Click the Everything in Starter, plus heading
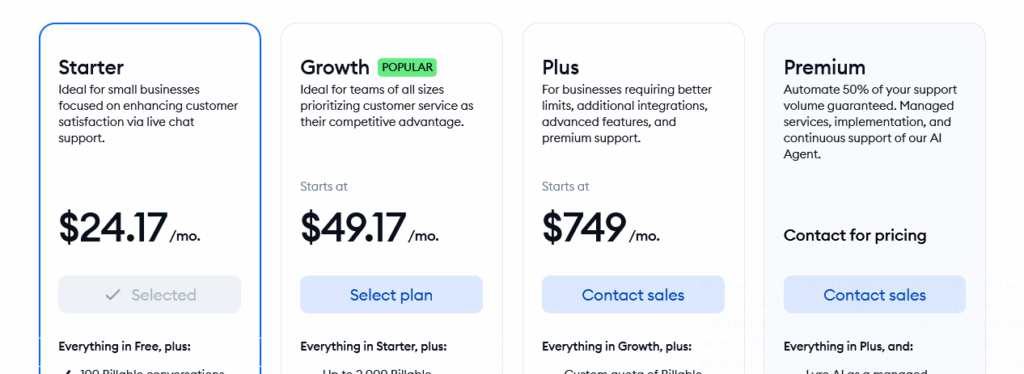The width and height of the screenshot is (1024, 374). point(374,347)
